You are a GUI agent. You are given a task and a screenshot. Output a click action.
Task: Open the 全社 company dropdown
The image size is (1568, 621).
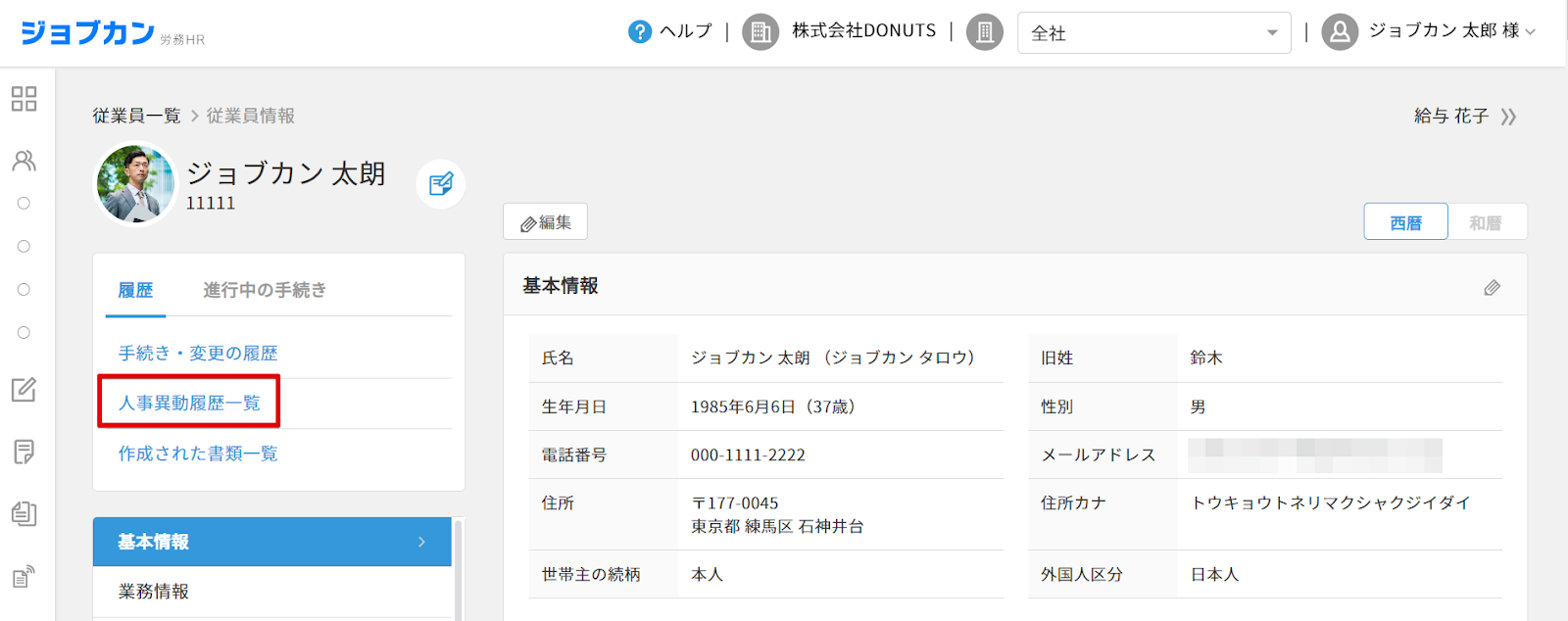tap(1153, 32)
